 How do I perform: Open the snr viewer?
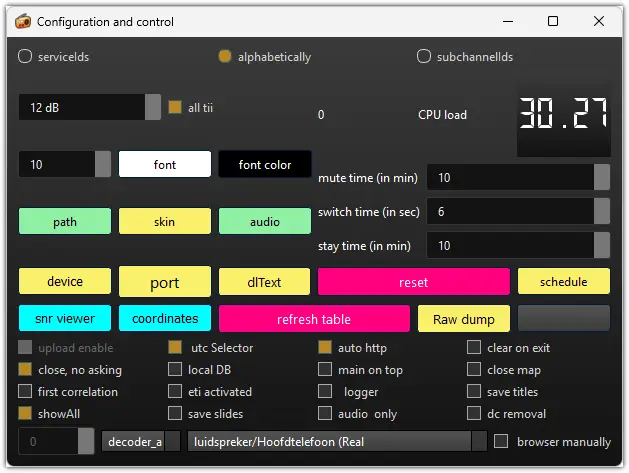pos(65,319)
